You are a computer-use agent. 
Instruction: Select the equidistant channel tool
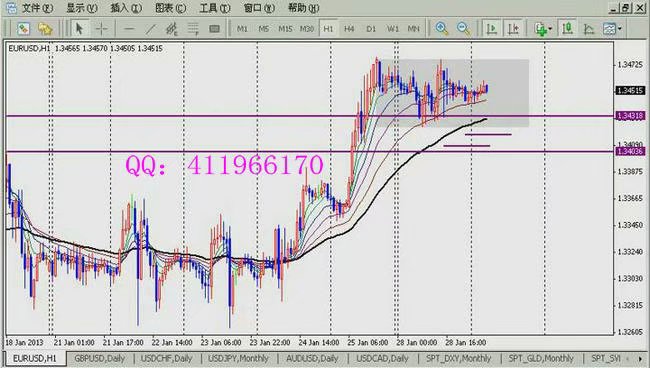pos(172,29)
